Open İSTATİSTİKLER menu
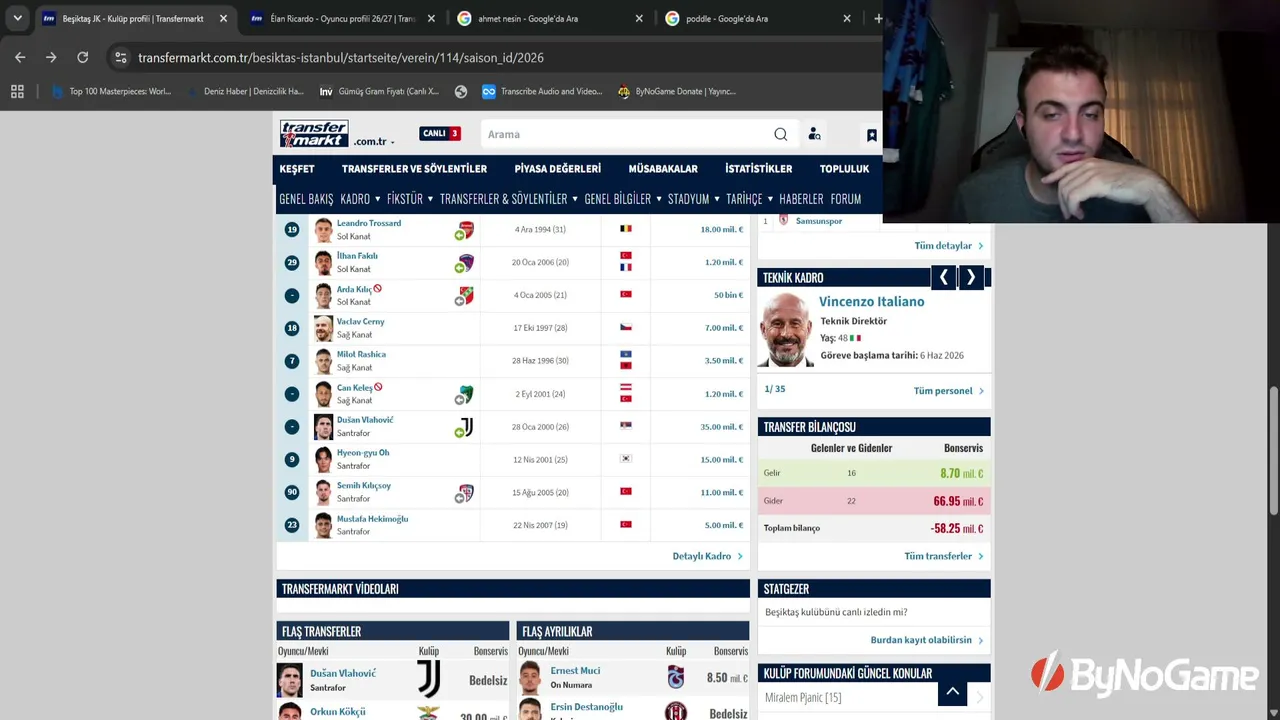 pyautogui.click(x=758, y=169)
